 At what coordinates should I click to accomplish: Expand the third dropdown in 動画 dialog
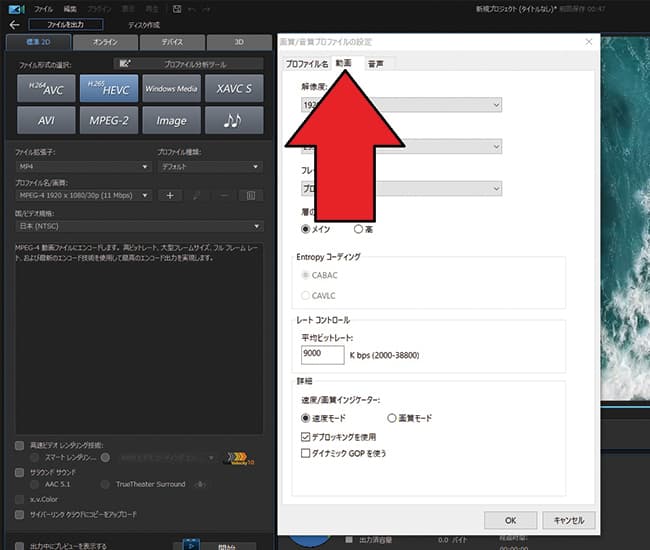401,189
